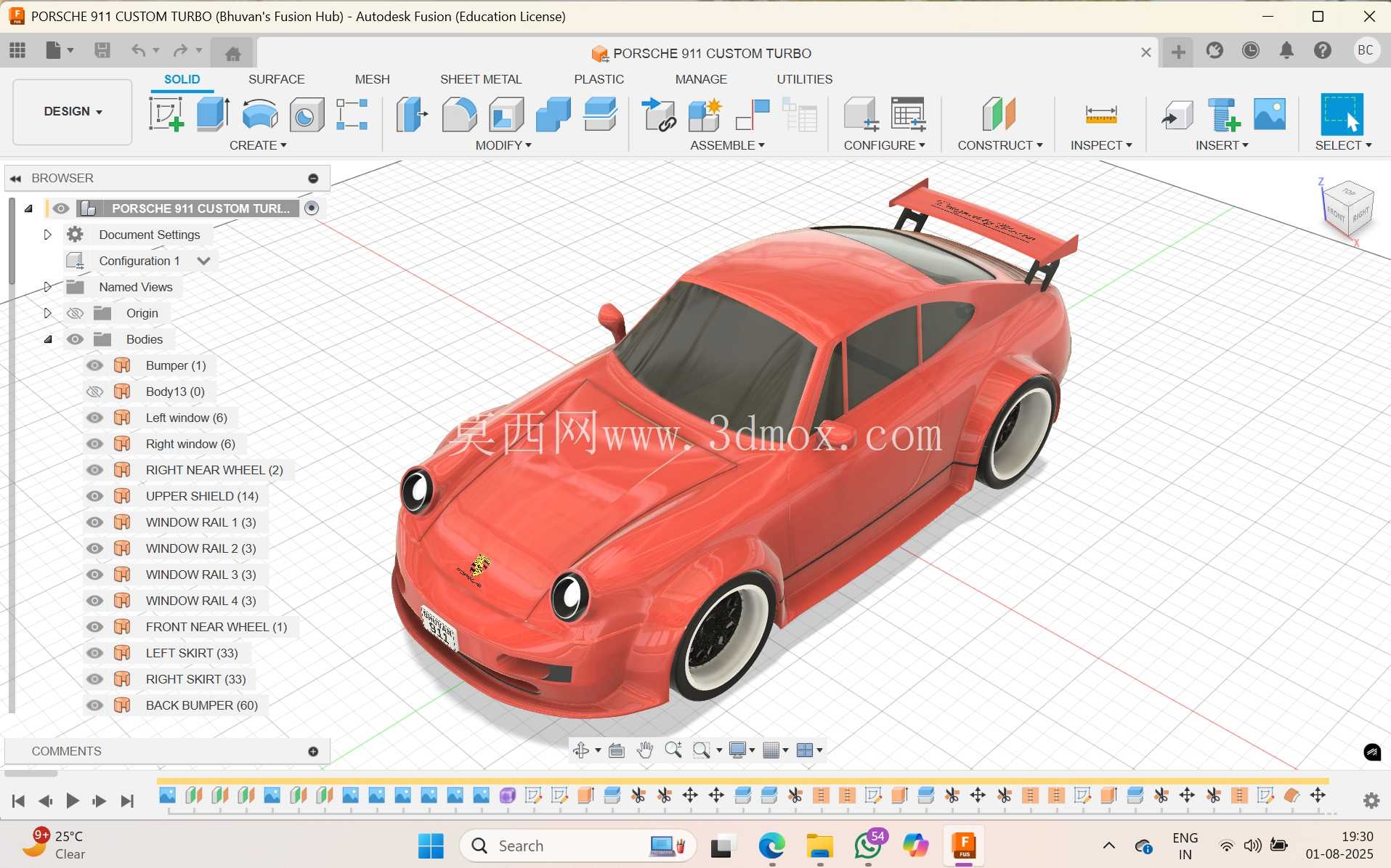
Task: Open the DESIGN workspace dropdown
Action: pos(73,112)
